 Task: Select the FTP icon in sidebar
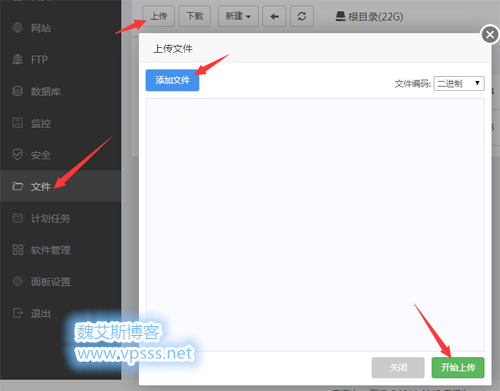pyautogui.click(x=17, y=59)
